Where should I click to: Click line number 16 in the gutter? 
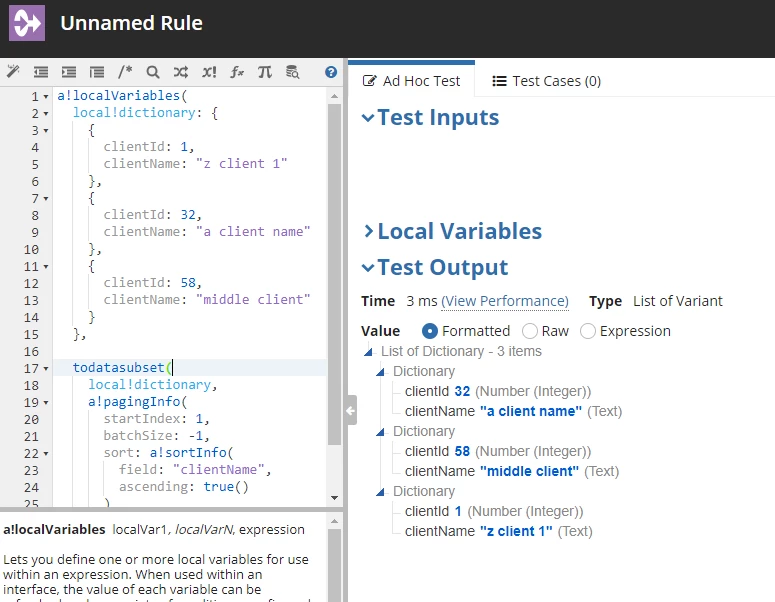(x=31, y=351)
